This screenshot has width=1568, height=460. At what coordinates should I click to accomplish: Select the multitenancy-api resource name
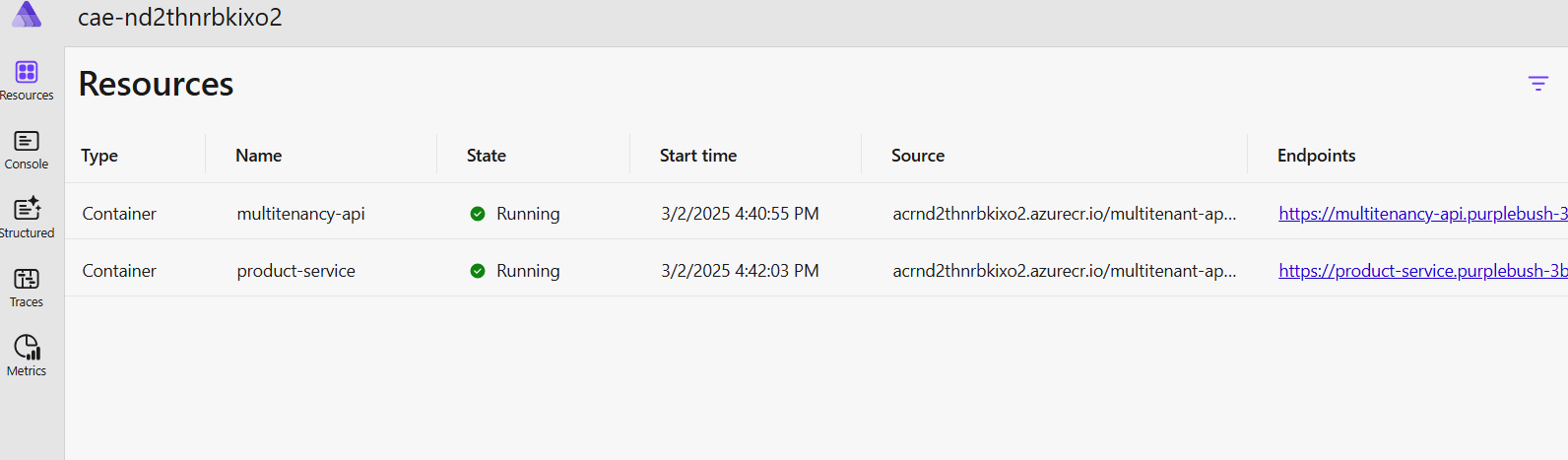(x=301, y=214)
